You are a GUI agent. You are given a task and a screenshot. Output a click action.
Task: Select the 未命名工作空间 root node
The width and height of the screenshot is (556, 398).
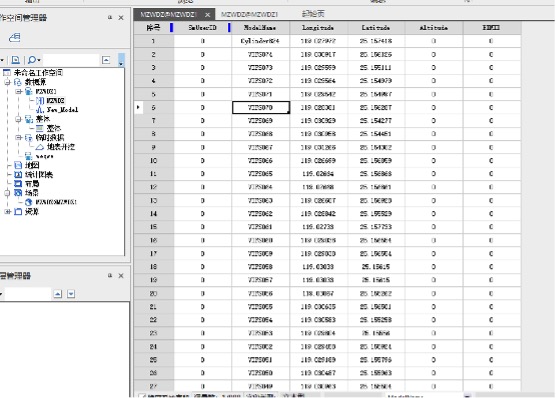tap(38, 73)
